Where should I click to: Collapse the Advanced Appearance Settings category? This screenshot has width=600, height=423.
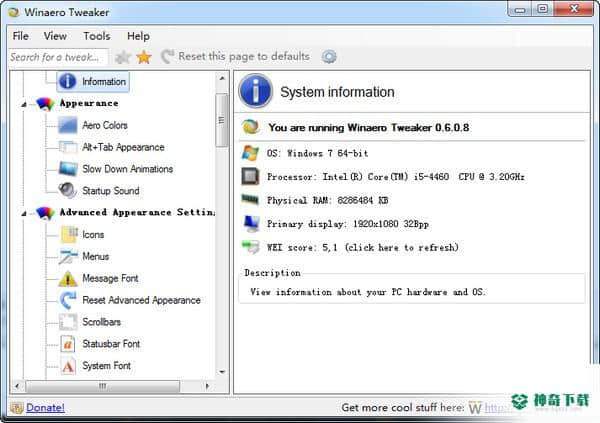[24, 213]
